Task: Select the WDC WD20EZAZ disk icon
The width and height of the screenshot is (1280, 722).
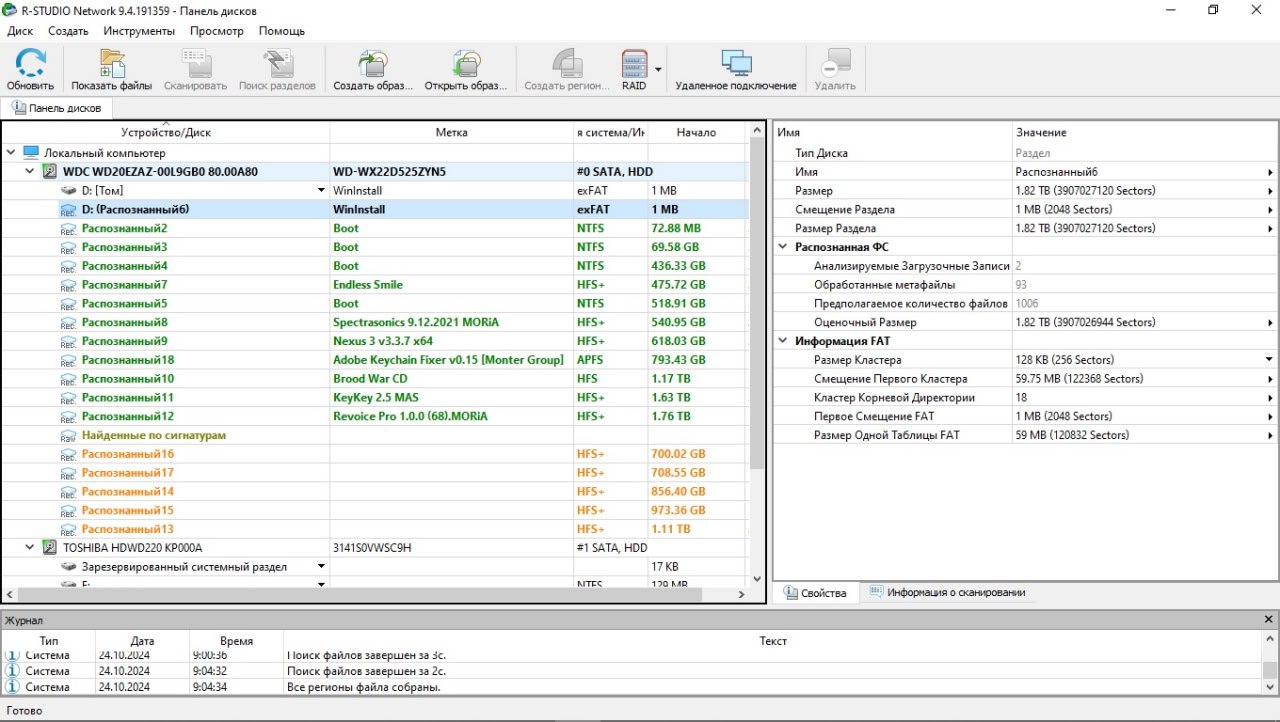Action: click(50, 172)
